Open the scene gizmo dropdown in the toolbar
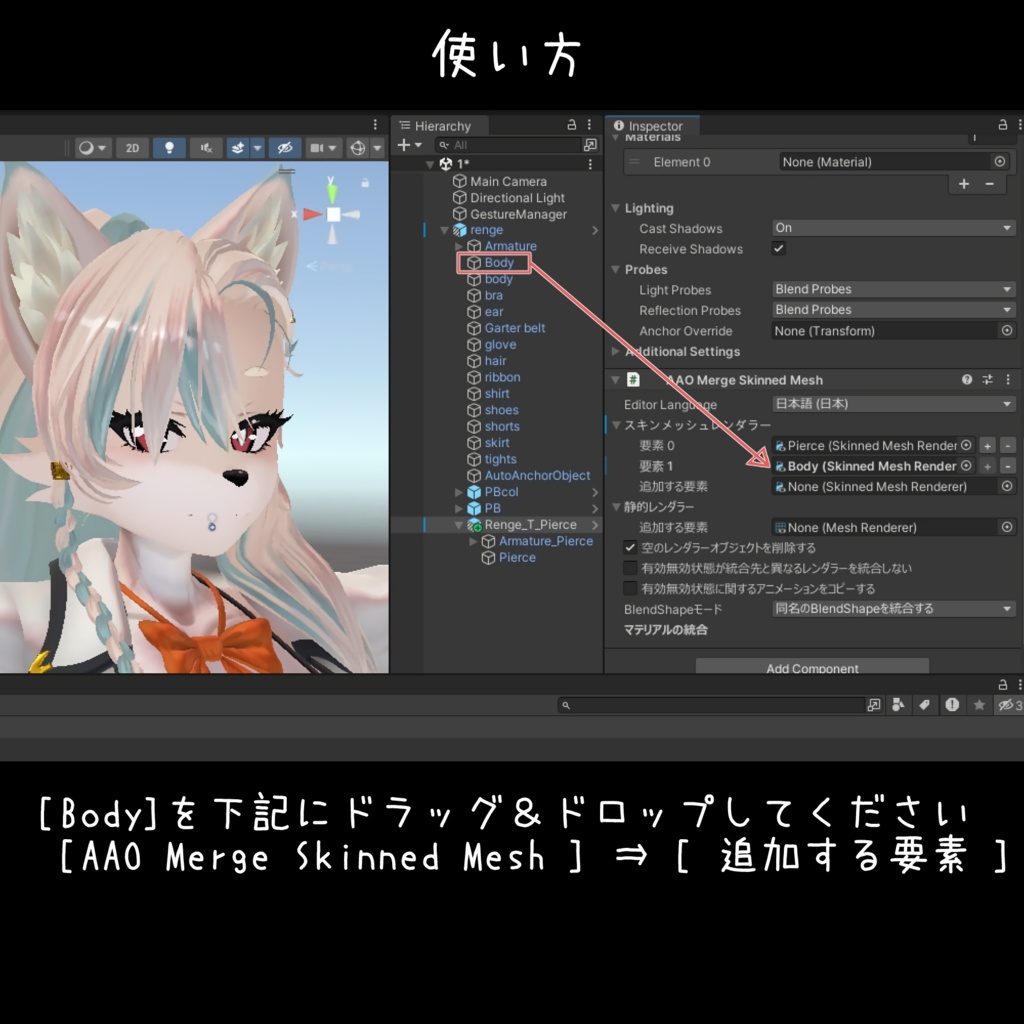The width and height of the screenshot is (1024, 1024). 375,147
